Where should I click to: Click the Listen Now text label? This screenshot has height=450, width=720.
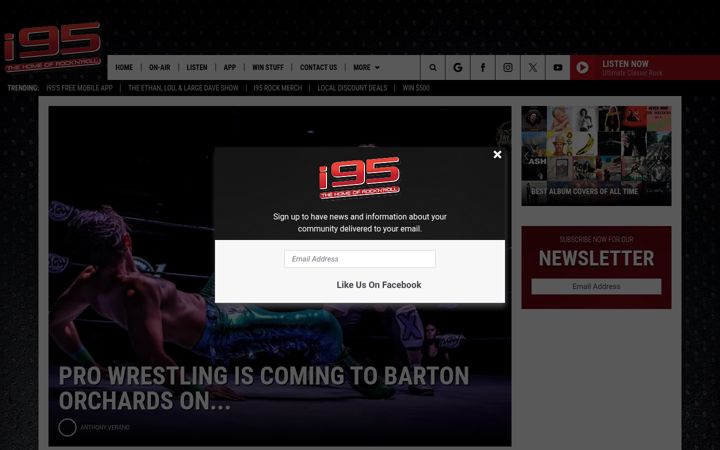tap(625, 64)
